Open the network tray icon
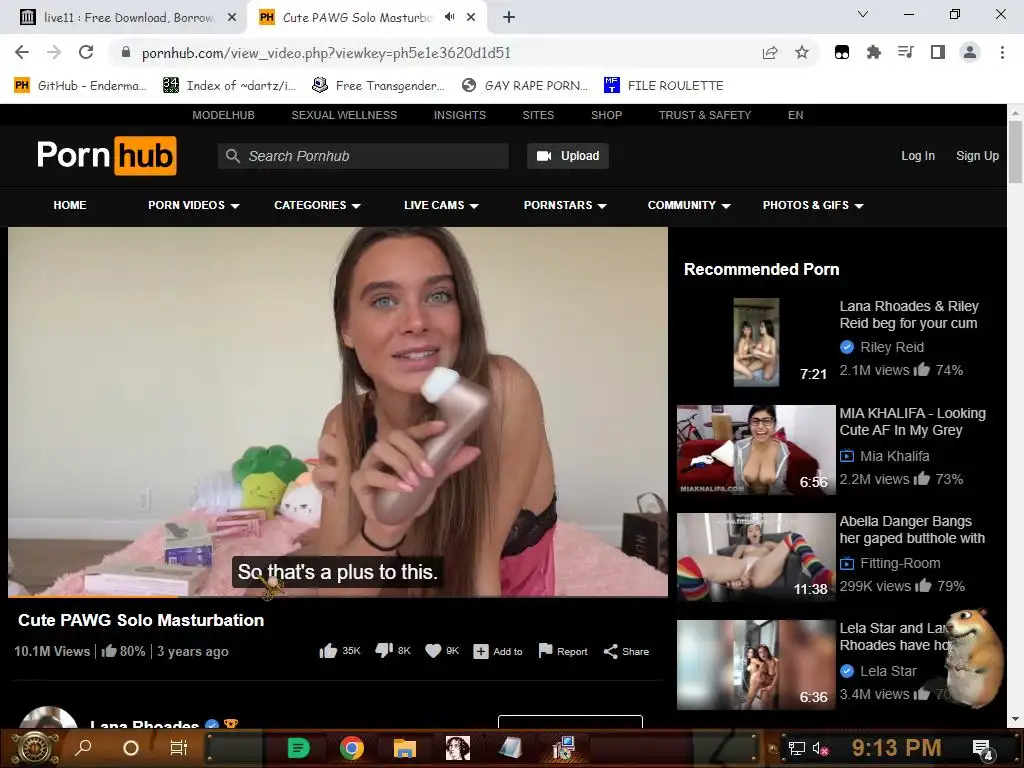This screenshot has height=768, width=1024. coord(797,748)
